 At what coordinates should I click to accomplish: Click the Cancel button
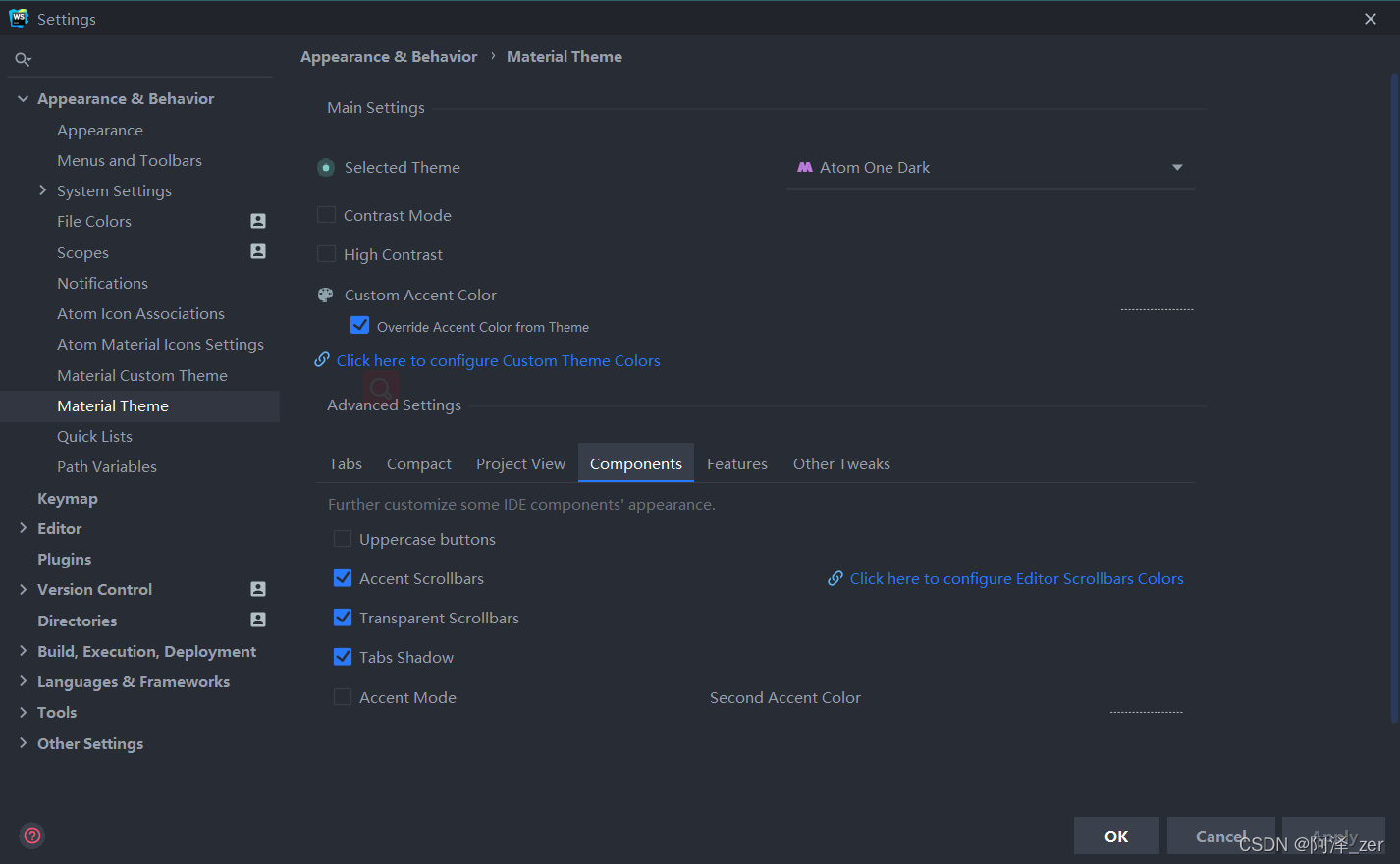[1221, 836]
